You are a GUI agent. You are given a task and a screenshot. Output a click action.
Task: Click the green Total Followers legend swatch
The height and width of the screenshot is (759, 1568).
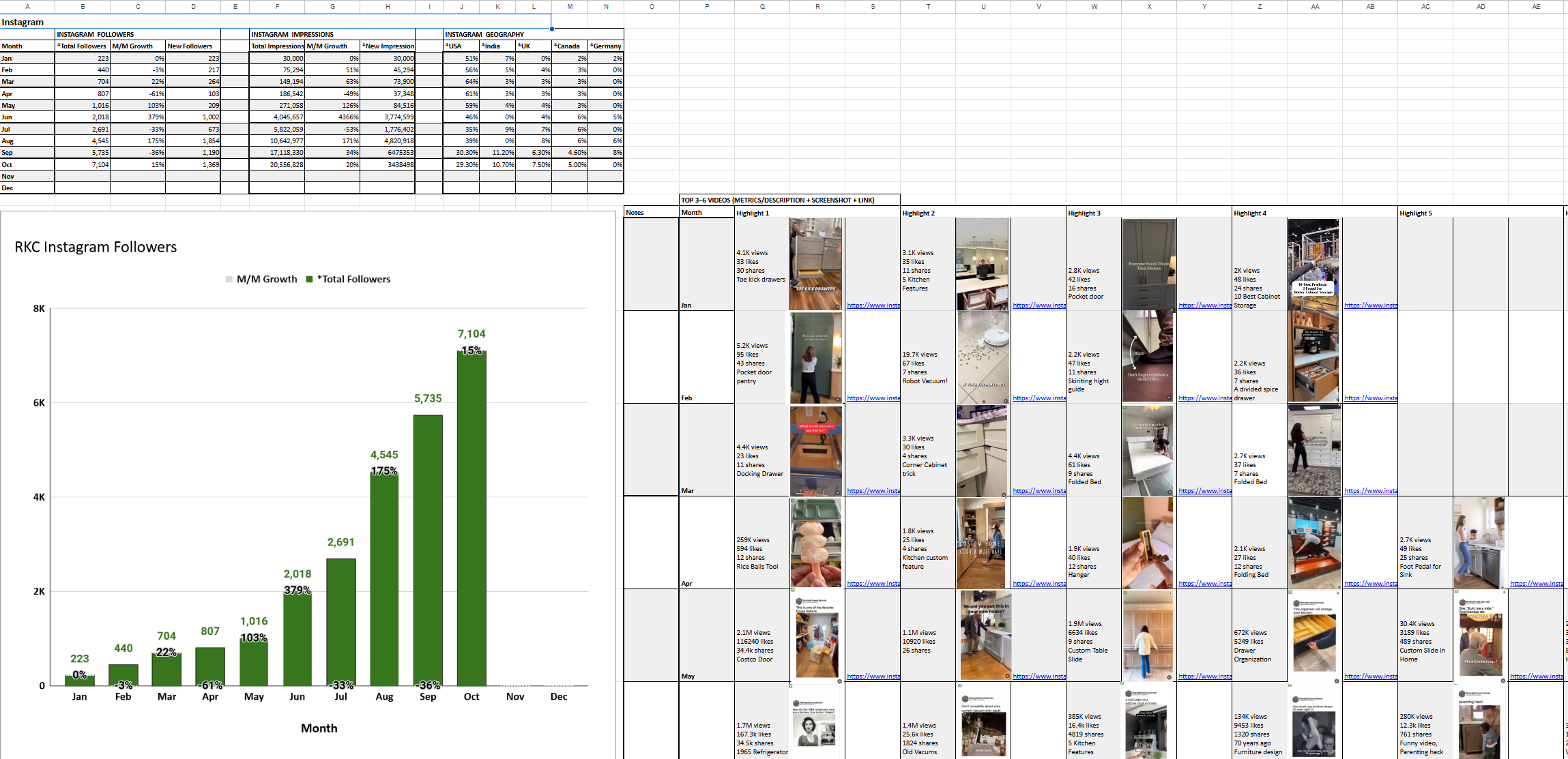[310, 280]
